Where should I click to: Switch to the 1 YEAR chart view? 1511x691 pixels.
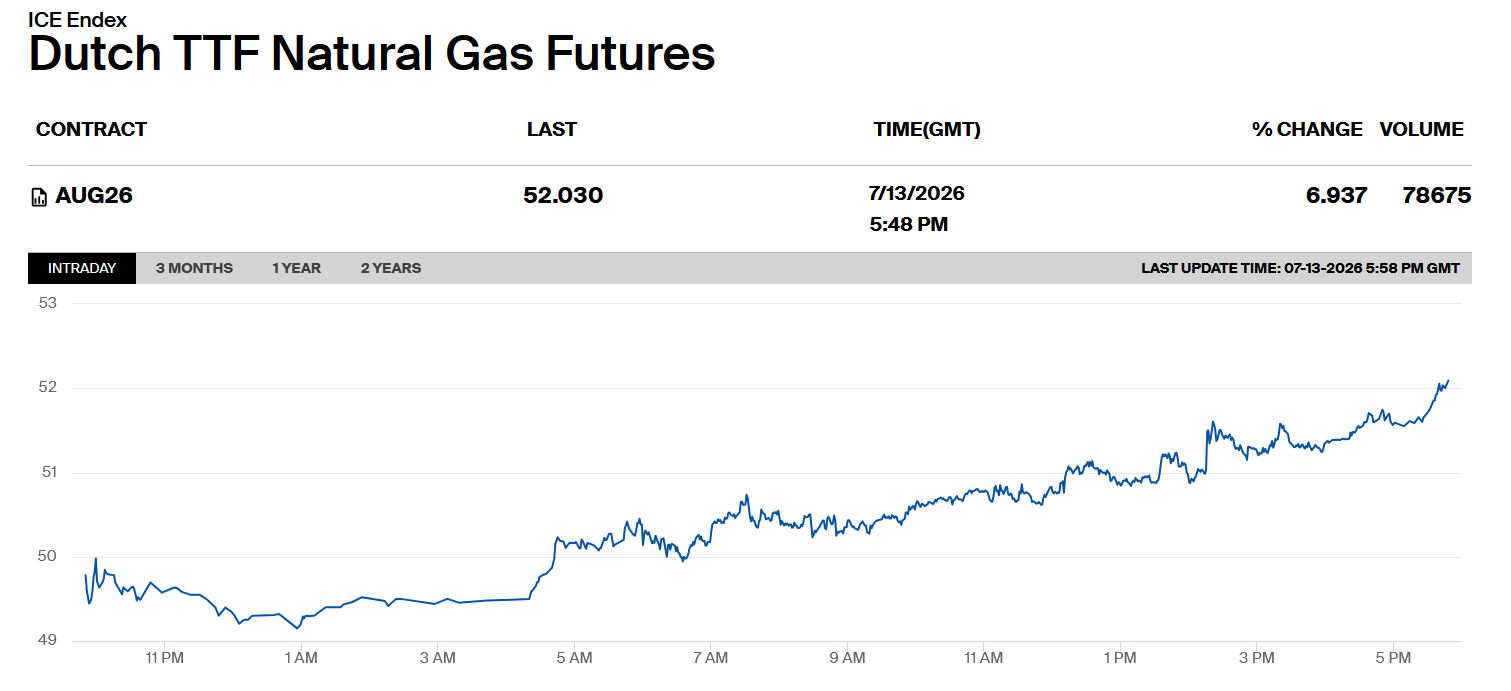click(x=296, y=268)
